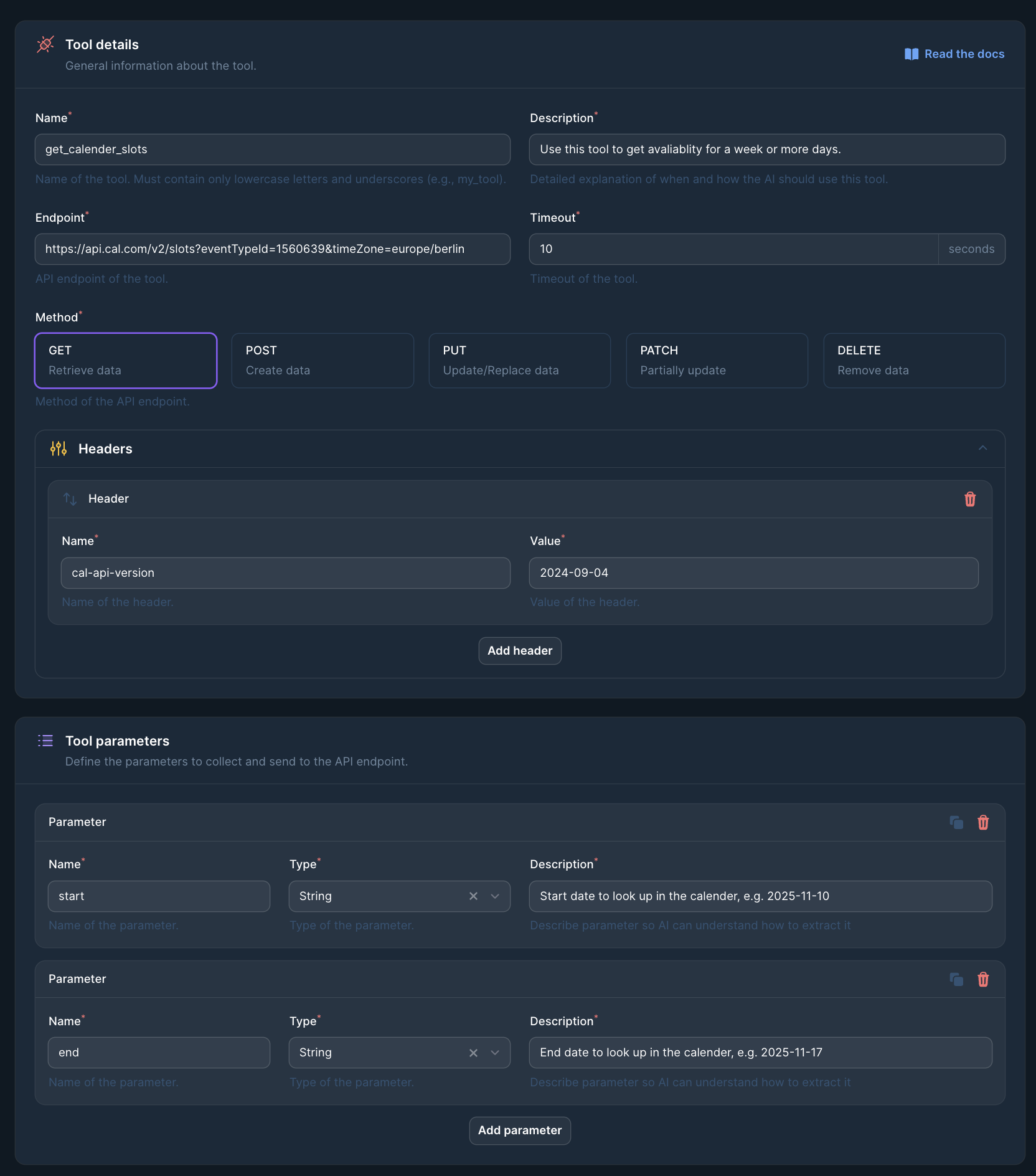Click the Headers sliders icon
Image resolution: width=1036 pixels, height=1176 pixels.
tap(57, 448)
